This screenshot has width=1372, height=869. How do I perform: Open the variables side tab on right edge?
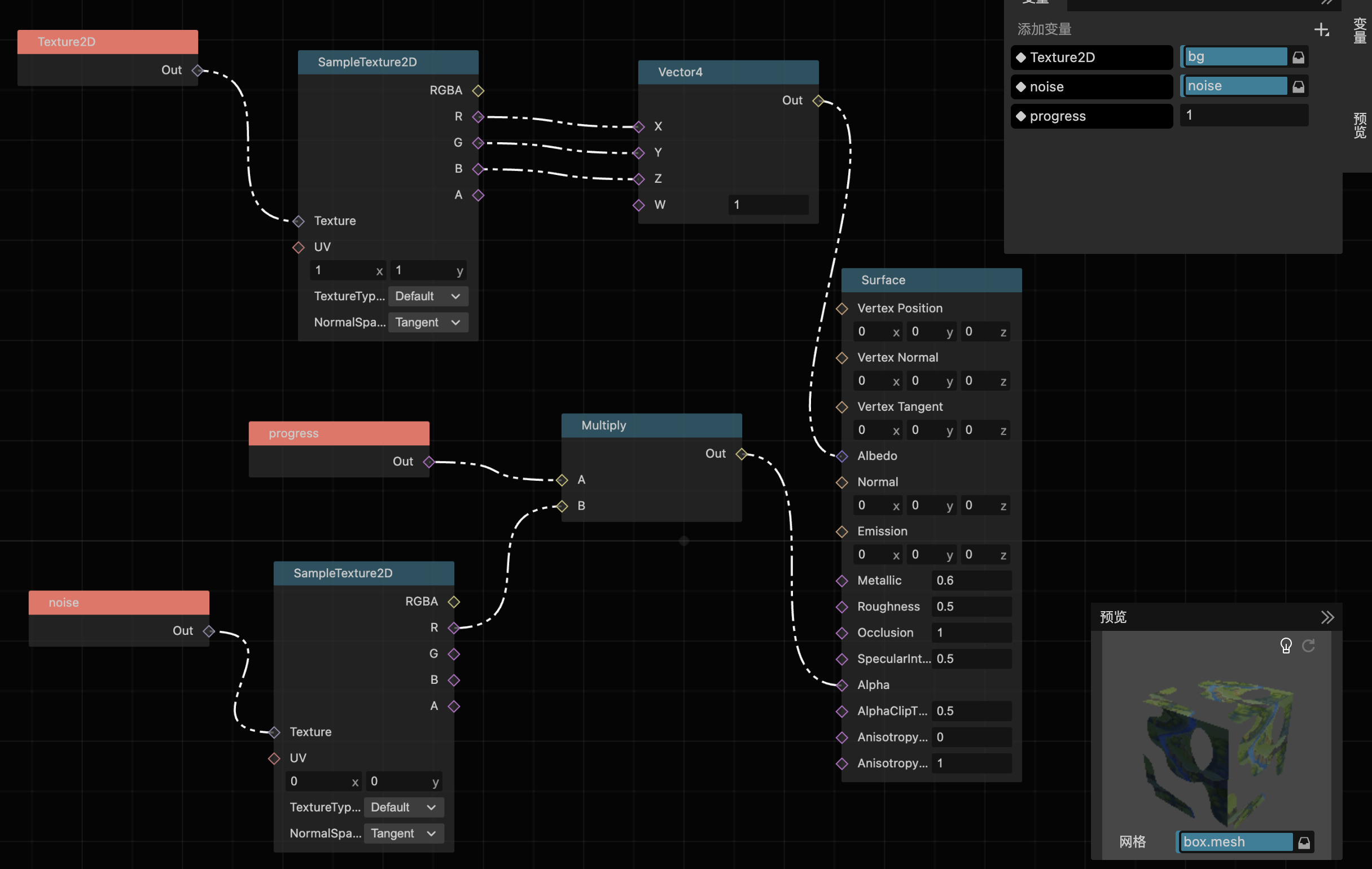[1360, 30]
